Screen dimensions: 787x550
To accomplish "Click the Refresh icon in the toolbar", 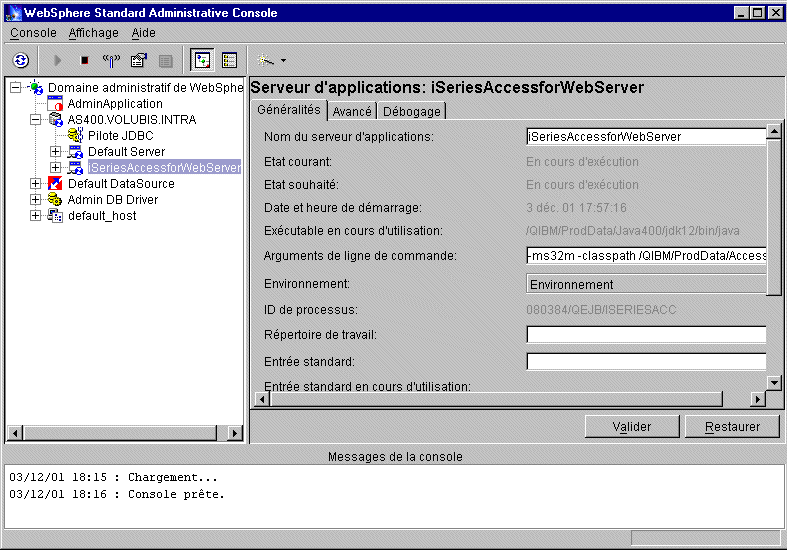I will (21, 61).
